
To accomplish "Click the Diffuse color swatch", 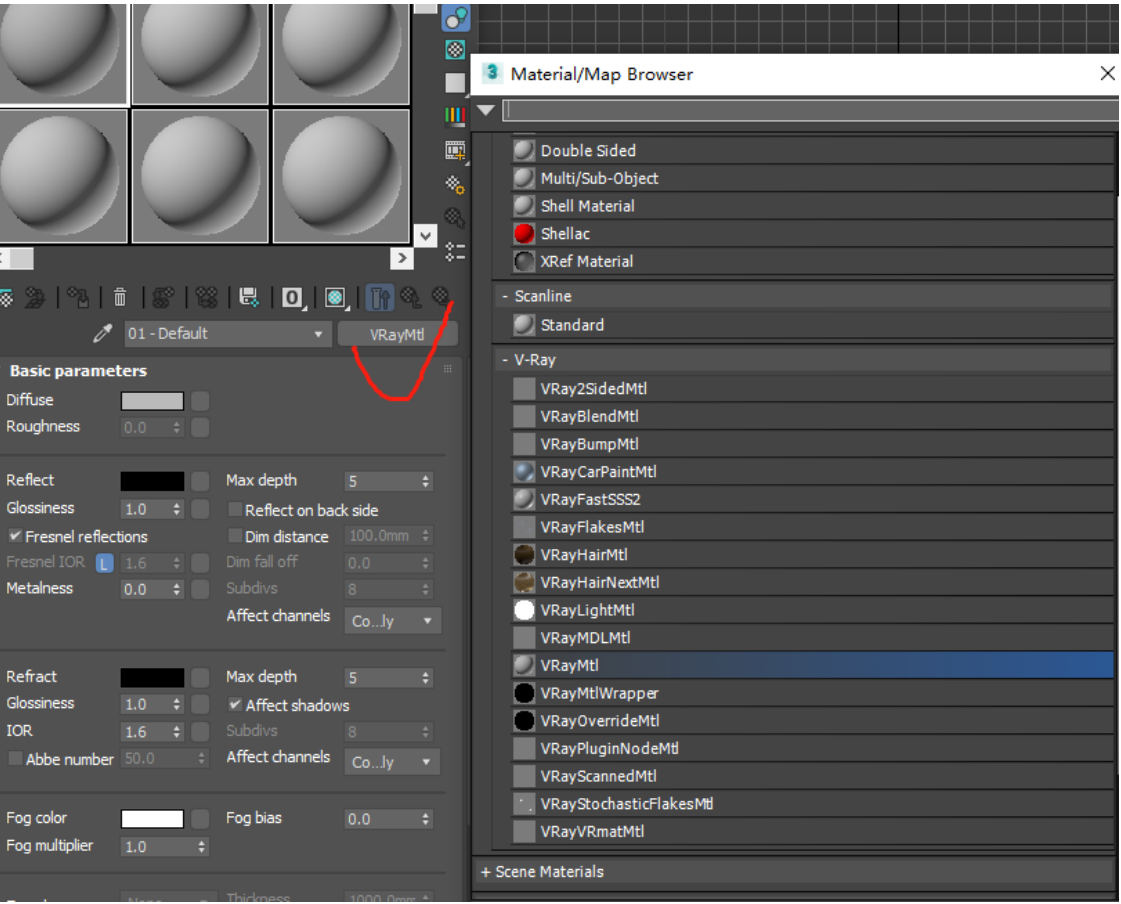I will [152, 401].
